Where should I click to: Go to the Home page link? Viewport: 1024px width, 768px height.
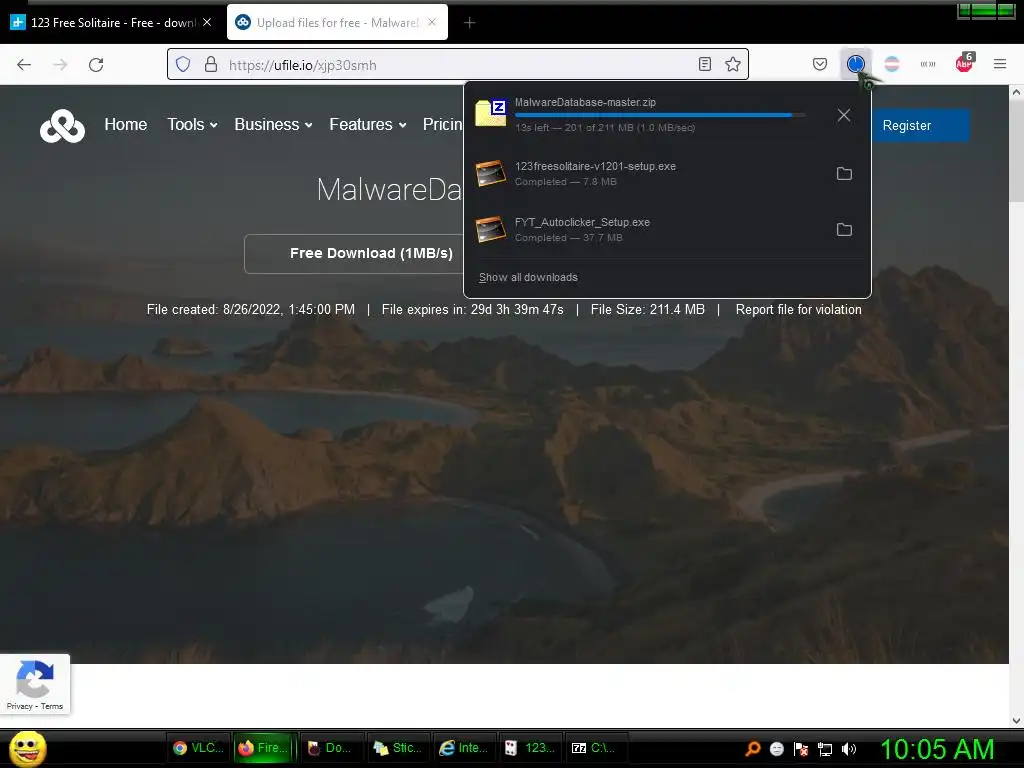click(125, 124)
